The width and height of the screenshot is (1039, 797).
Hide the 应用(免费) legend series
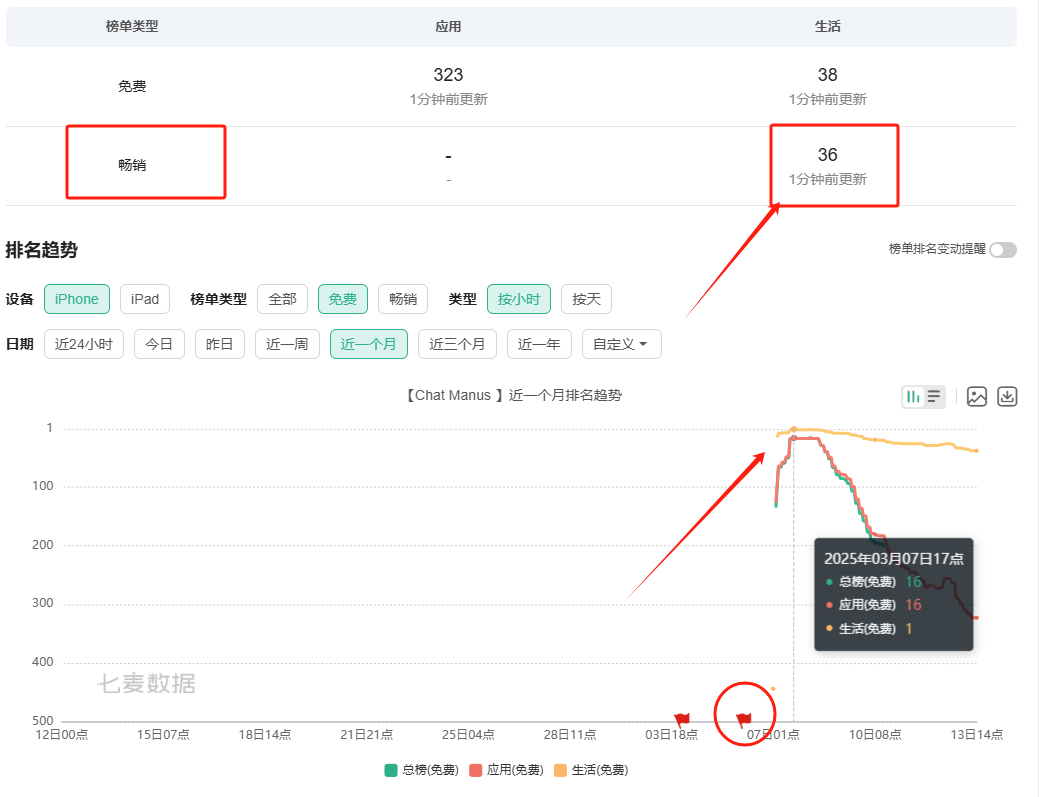pos(508,770)
